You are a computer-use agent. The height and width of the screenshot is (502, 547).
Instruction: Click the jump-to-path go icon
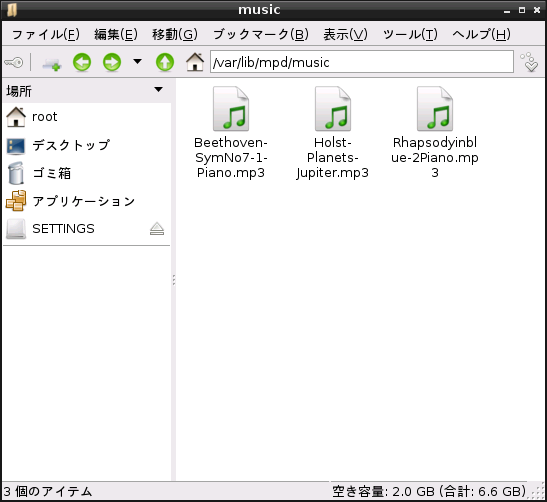(x=530, y=62)
